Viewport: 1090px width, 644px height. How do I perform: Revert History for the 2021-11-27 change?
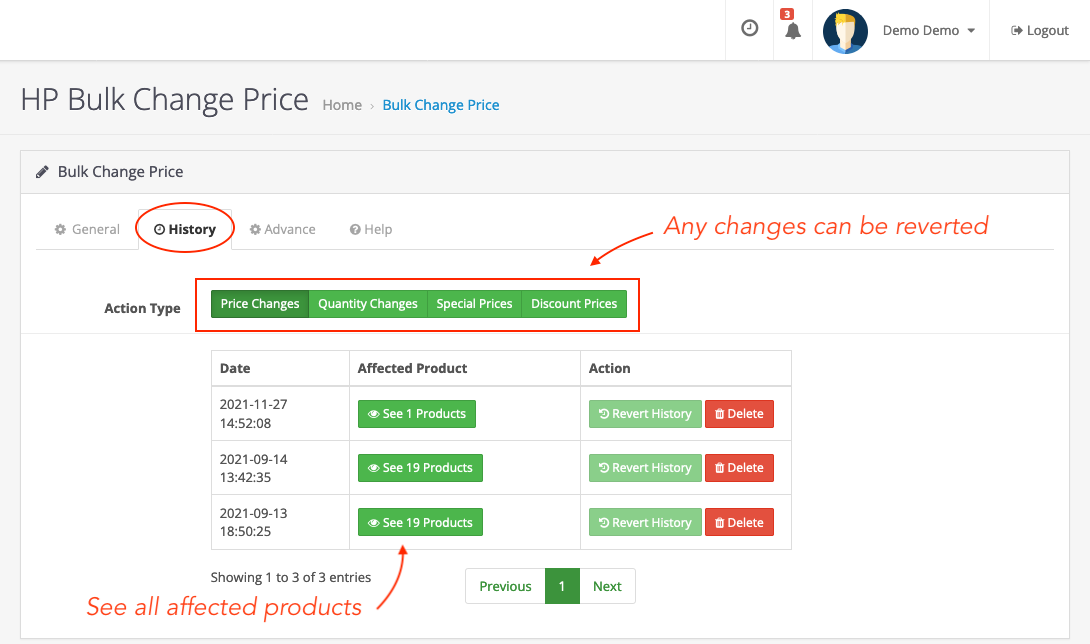(x=644, y=413)
